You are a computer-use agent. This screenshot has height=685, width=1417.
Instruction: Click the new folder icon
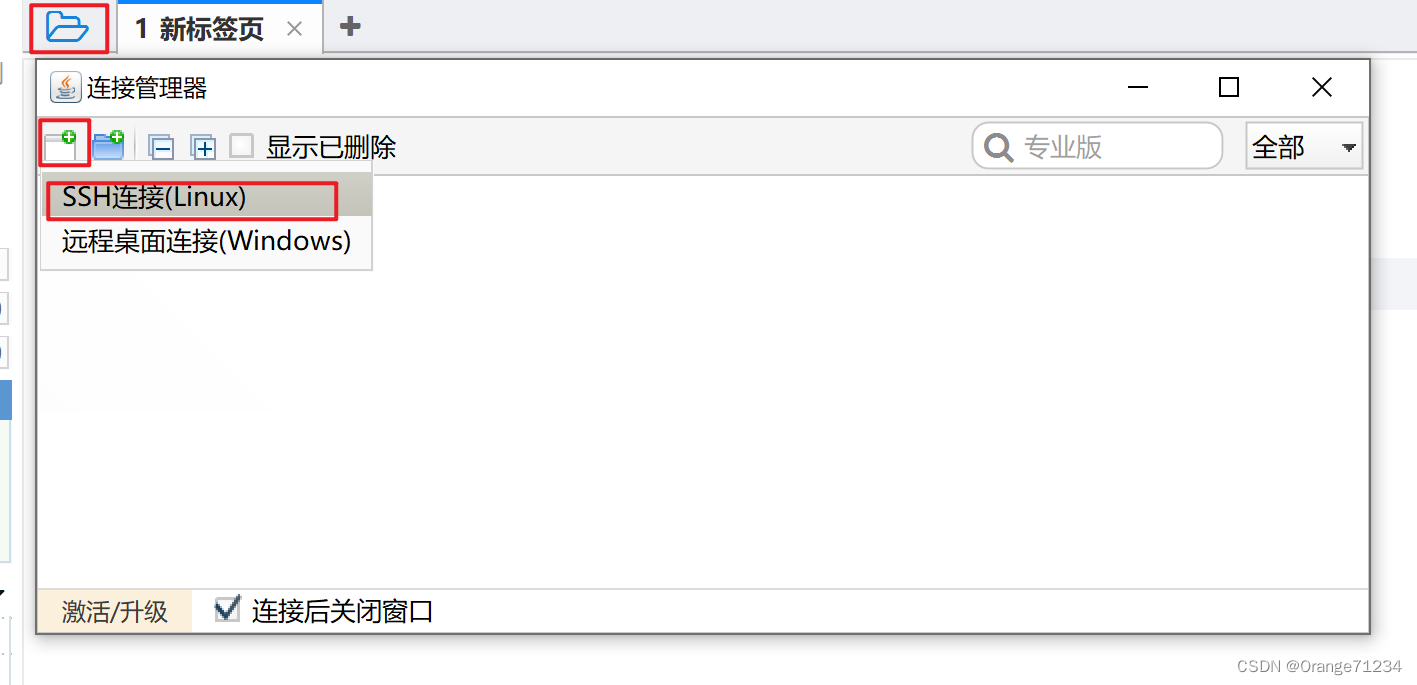point(108,145)
